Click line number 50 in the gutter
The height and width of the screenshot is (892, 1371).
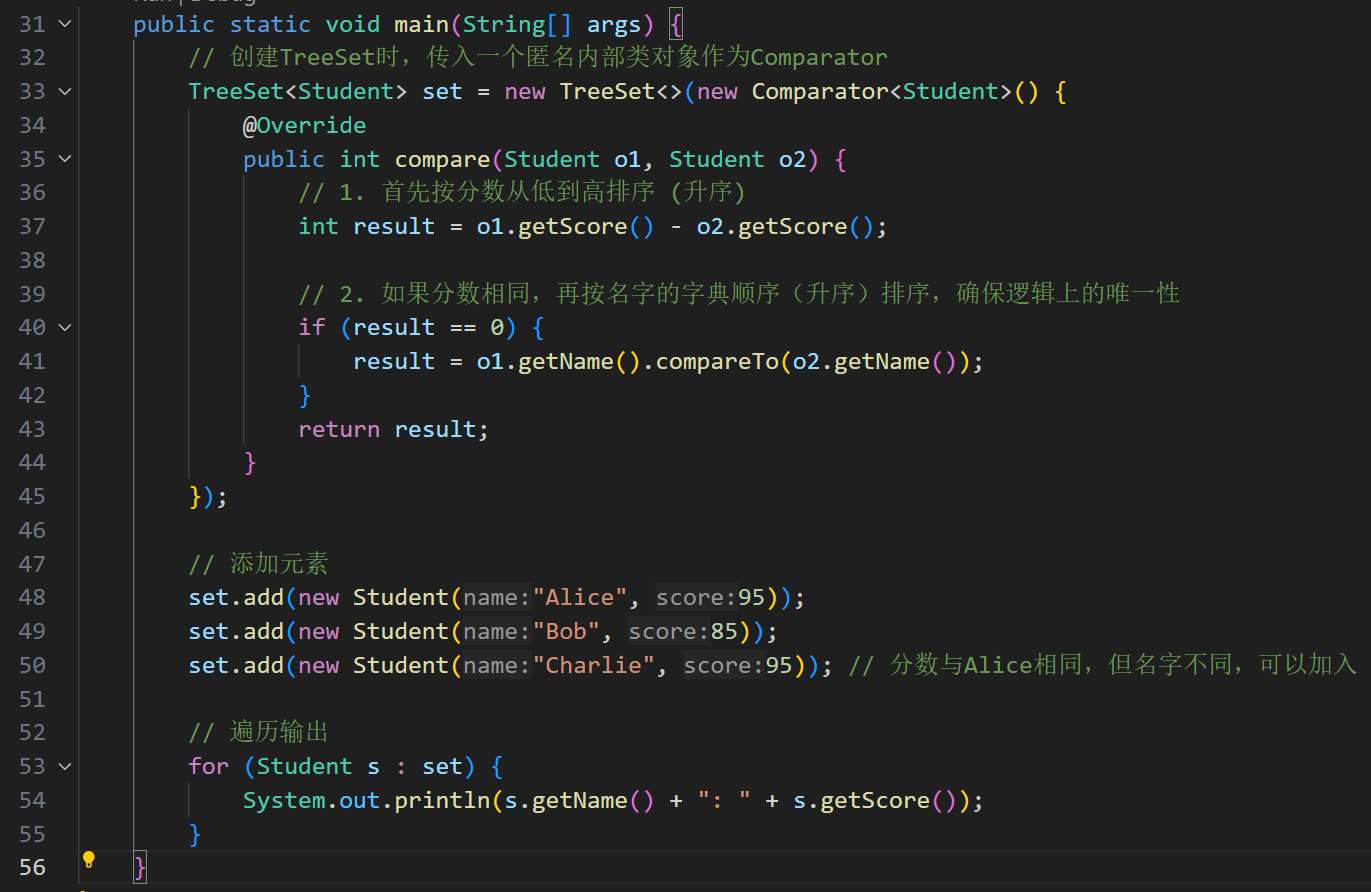pyautogui.click(x=32, y=666)
